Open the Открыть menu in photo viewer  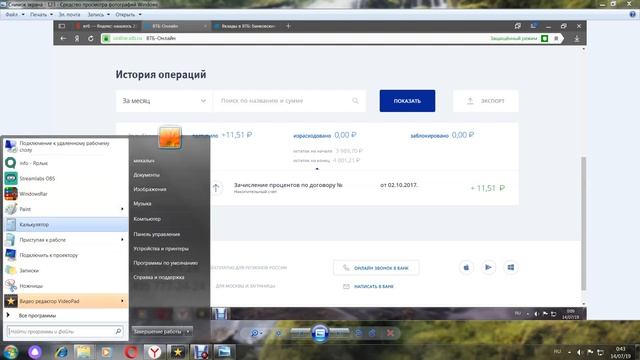tap(128, 14)
